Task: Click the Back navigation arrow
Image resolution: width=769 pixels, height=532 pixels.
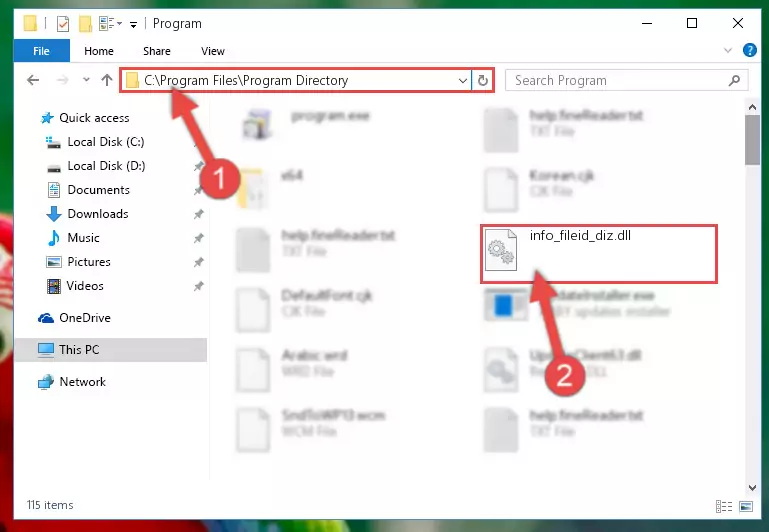Action: click(x=33, y=80)
